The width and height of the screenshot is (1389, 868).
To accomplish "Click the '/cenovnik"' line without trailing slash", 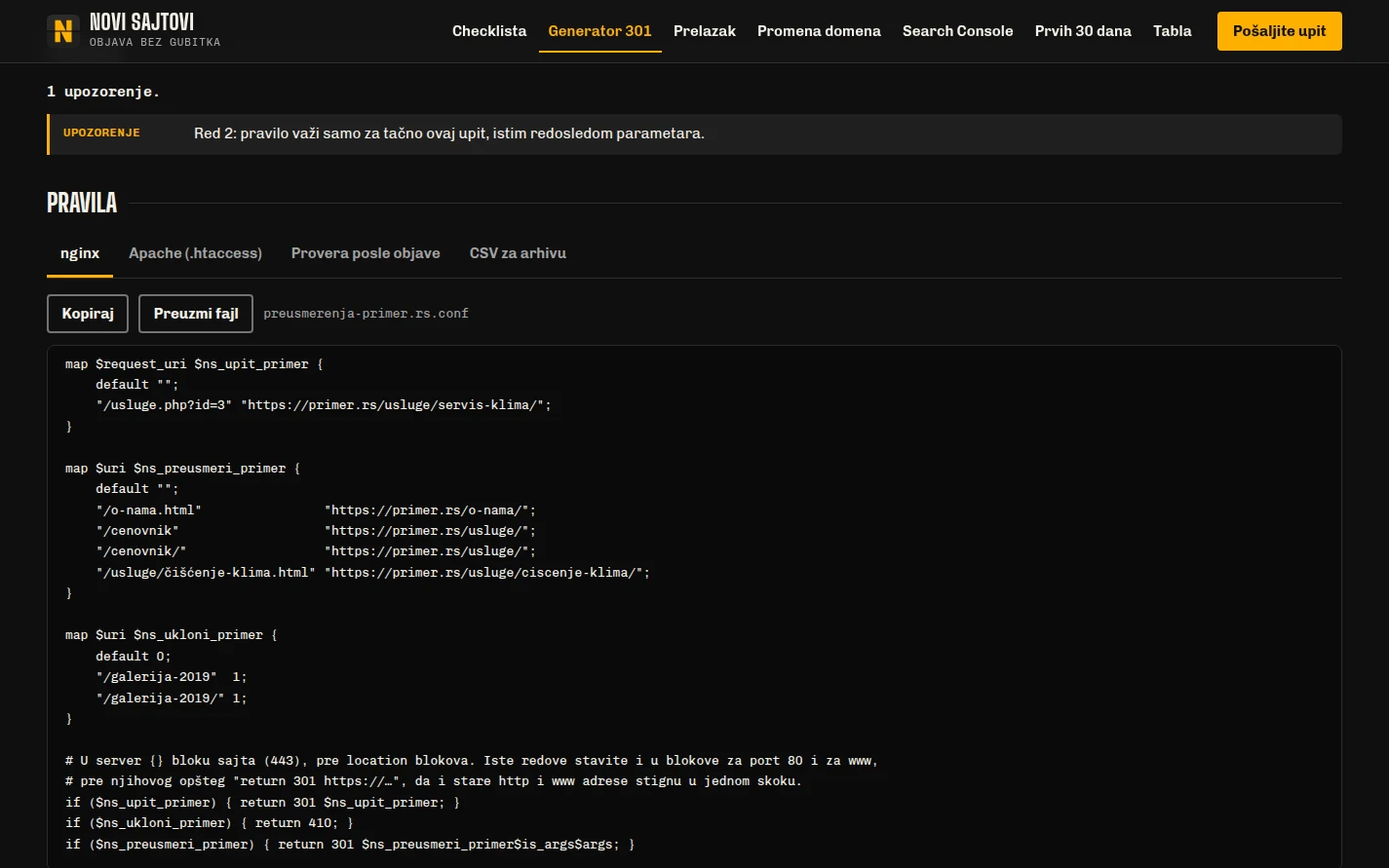I will pos(316,531).
